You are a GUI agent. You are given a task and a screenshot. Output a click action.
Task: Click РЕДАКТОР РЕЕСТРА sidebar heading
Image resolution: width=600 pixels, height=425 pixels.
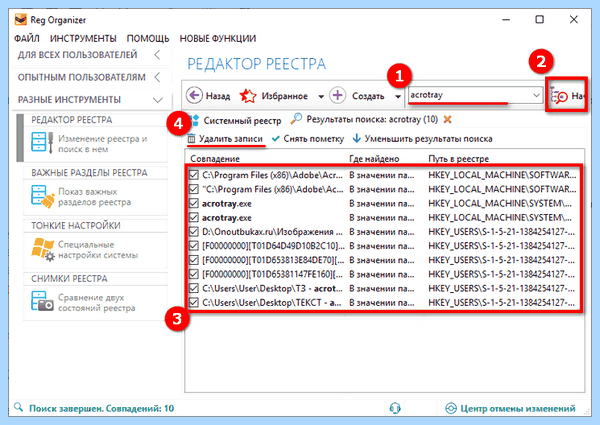point(72,120)
